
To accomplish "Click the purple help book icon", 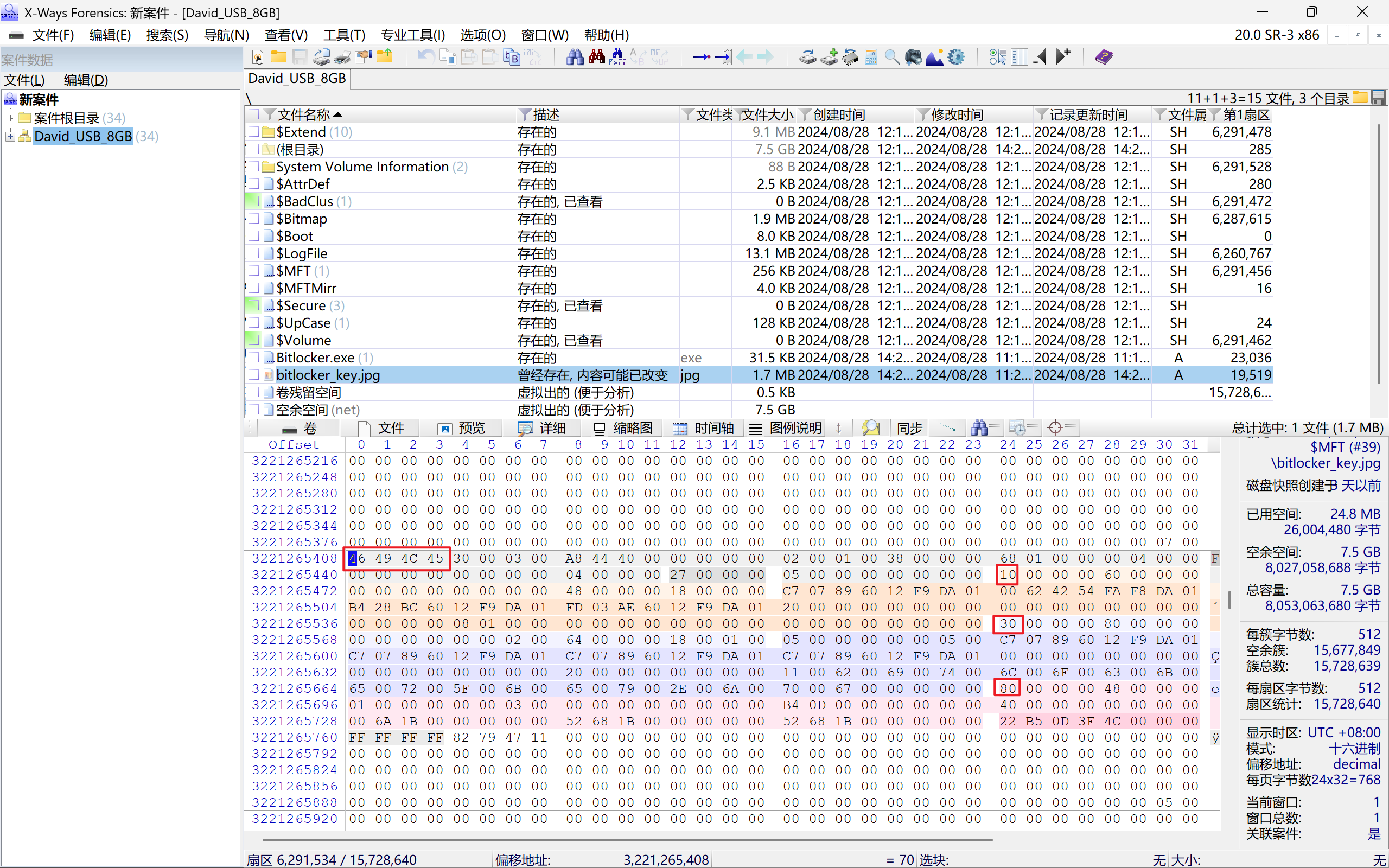I will click(x=1103, y=57).
